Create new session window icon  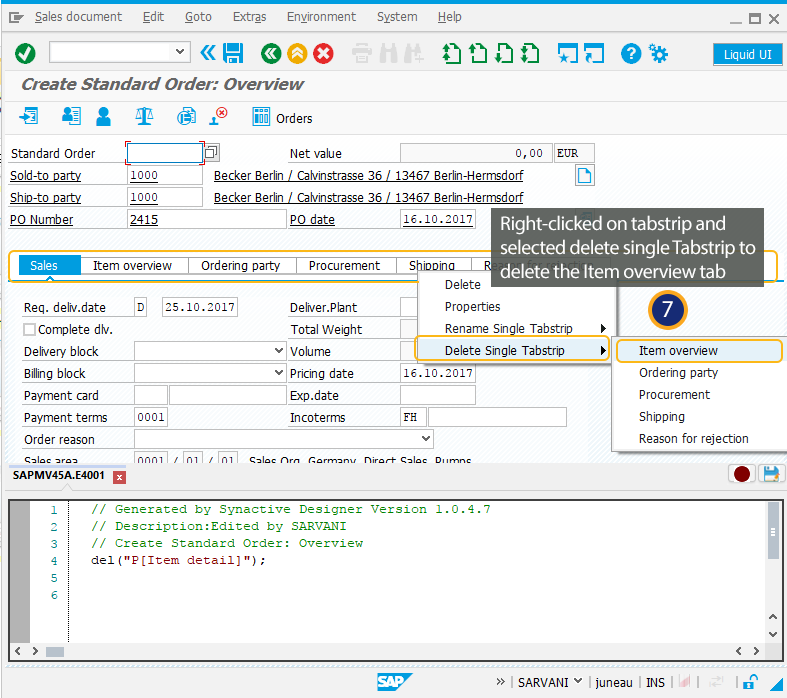pyautogui.click(x=568, y=53)
